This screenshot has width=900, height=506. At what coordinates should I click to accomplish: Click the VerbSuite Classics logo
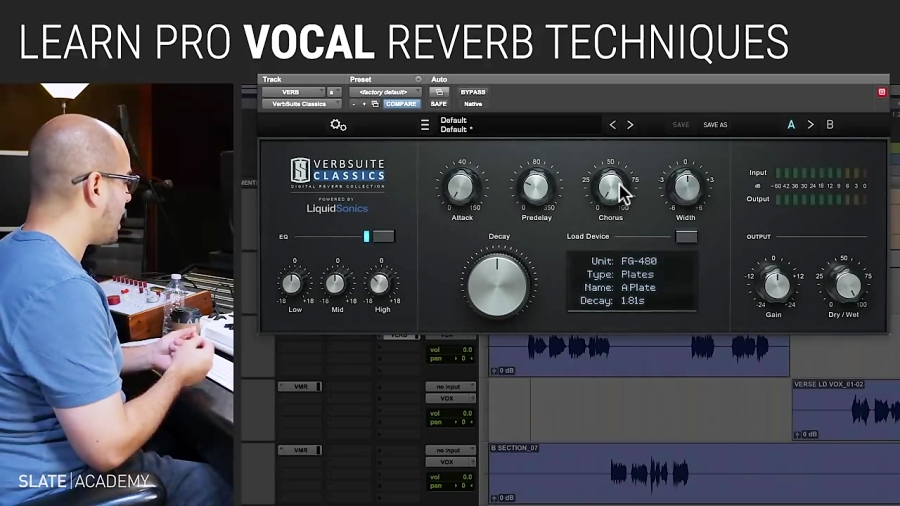tap(338, 172)
